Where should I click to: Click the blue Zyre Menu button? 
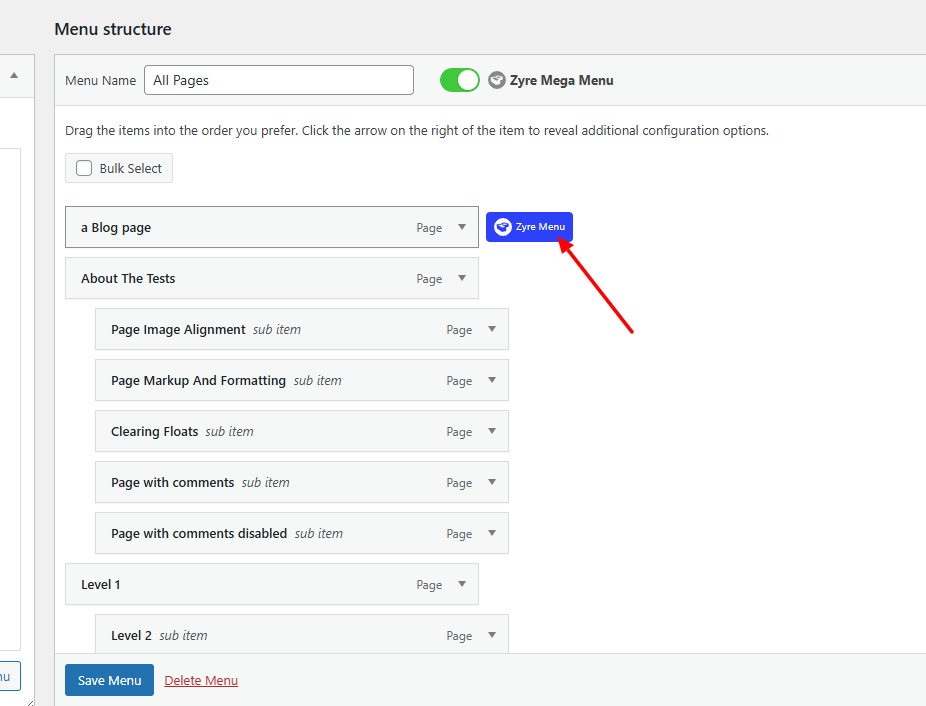pos(529,227)
